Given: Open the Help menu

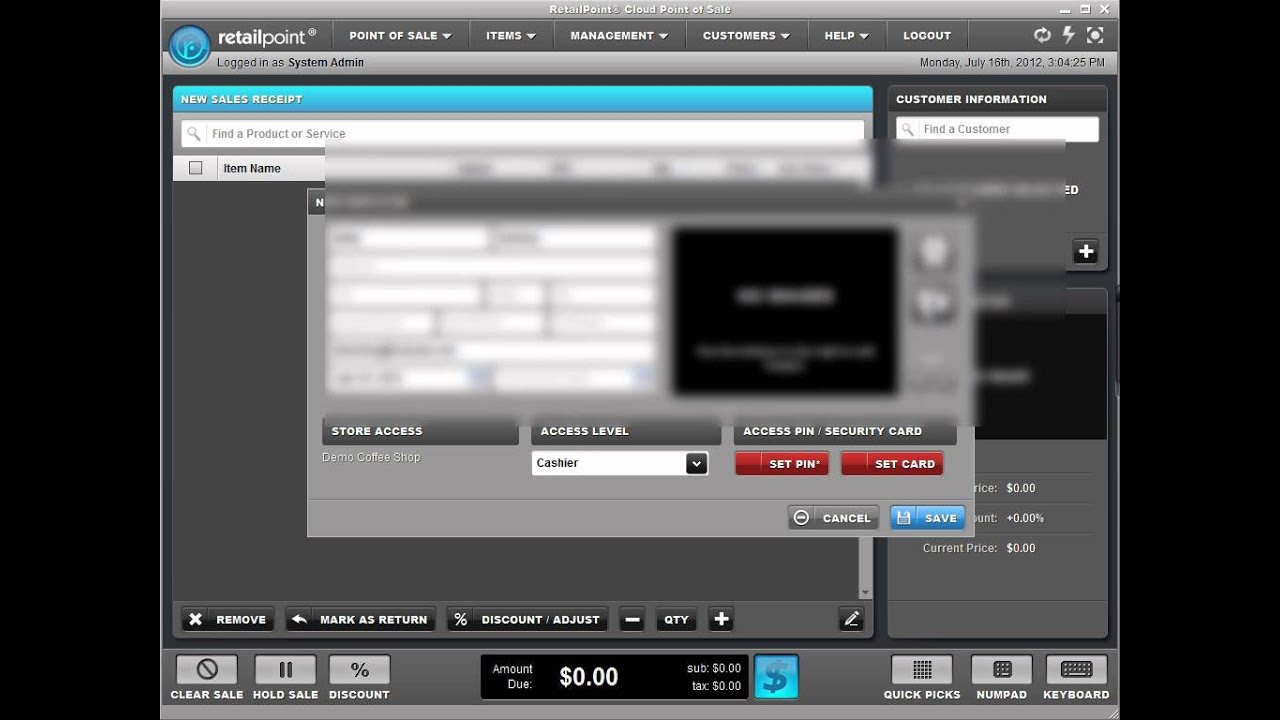Looking at the screenshot, I should pyautogui.click(x=846, y=35).
